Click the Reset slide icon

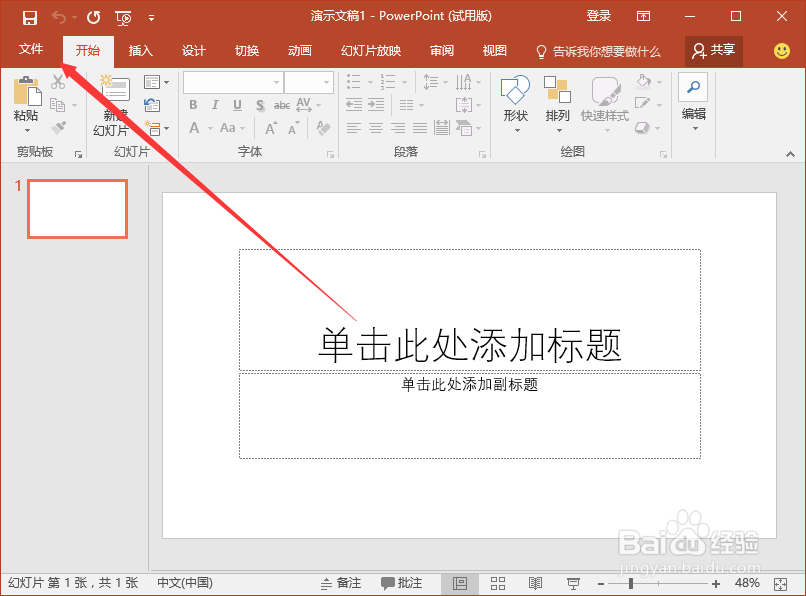[152, 105]
